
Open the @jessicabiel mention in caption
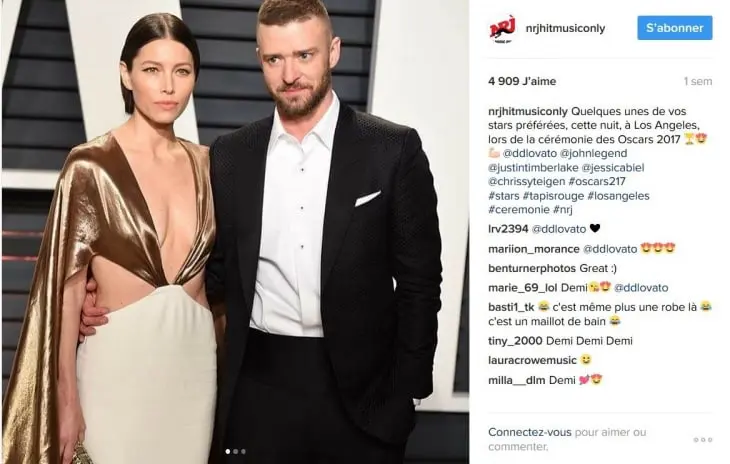(613, 168)
